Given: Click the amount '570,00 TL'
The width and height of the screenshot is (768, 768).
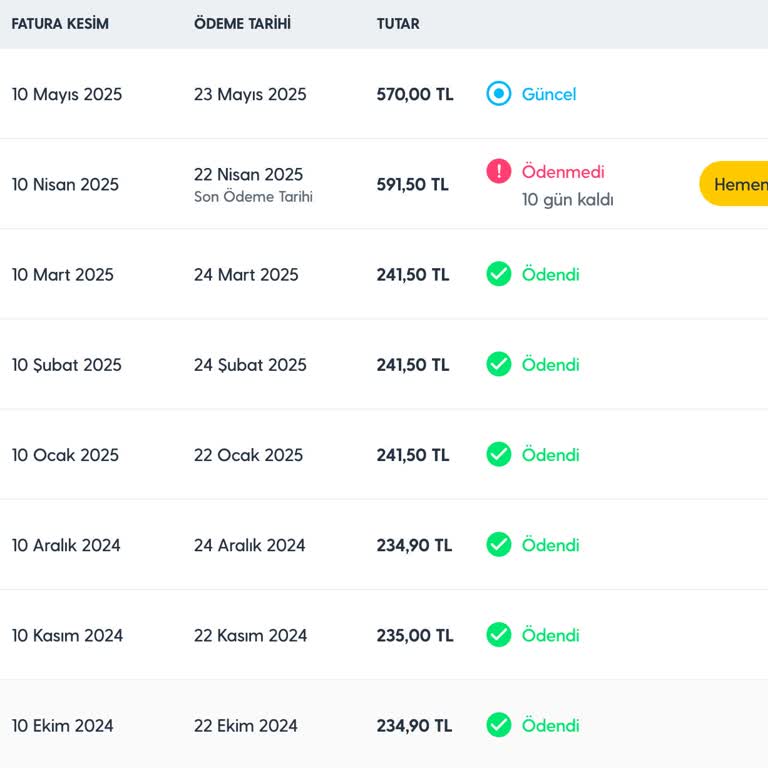Looking at the screenshot, I should pos(415,94).
